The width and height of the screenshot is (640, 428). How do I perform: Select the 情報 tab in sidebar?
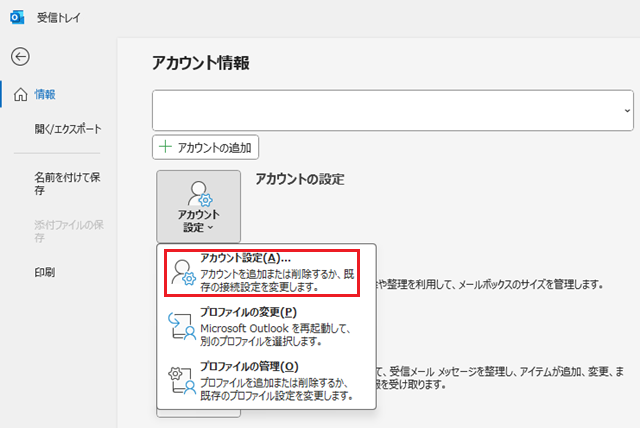click(45, 94)
